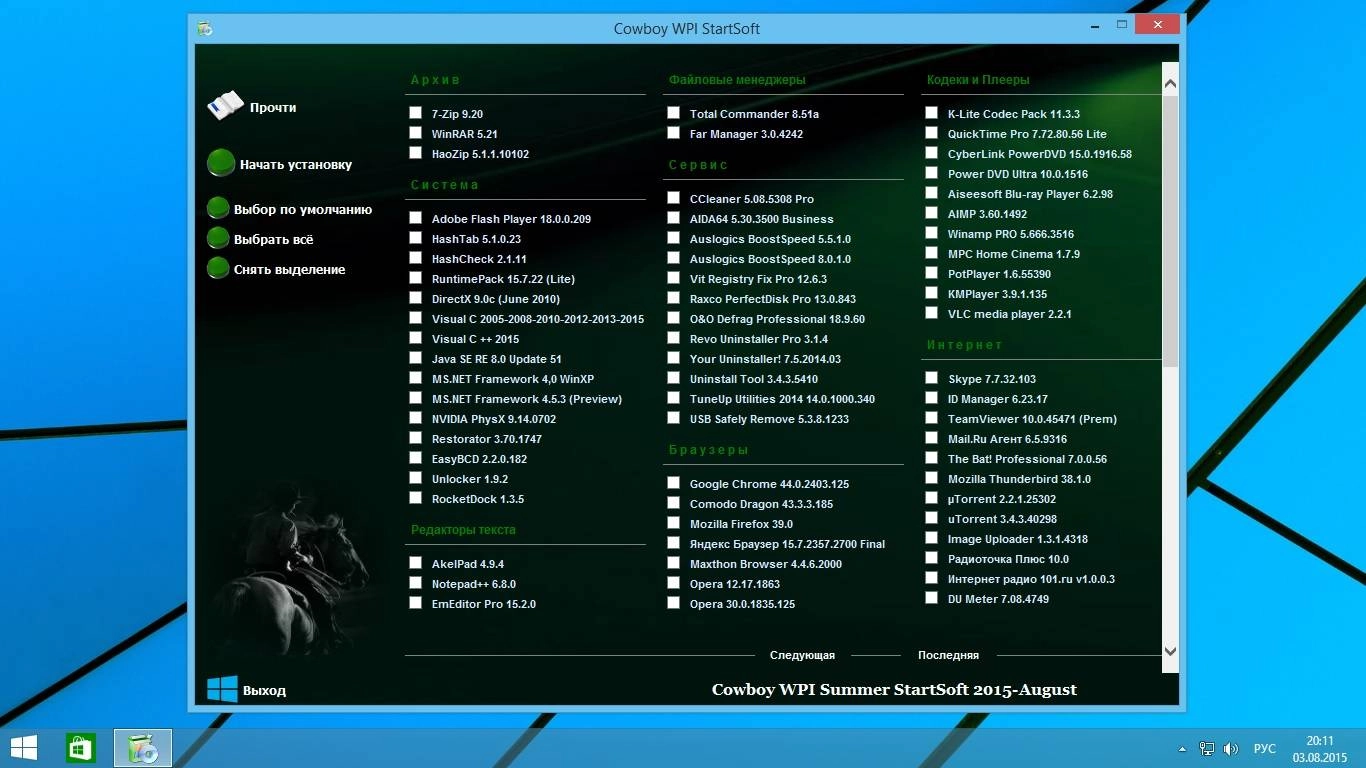This screenshot has height=768, width=1366.
Task: Tick the Mozilla Firefox 39.0 checkbox
Action: point(673,523)
